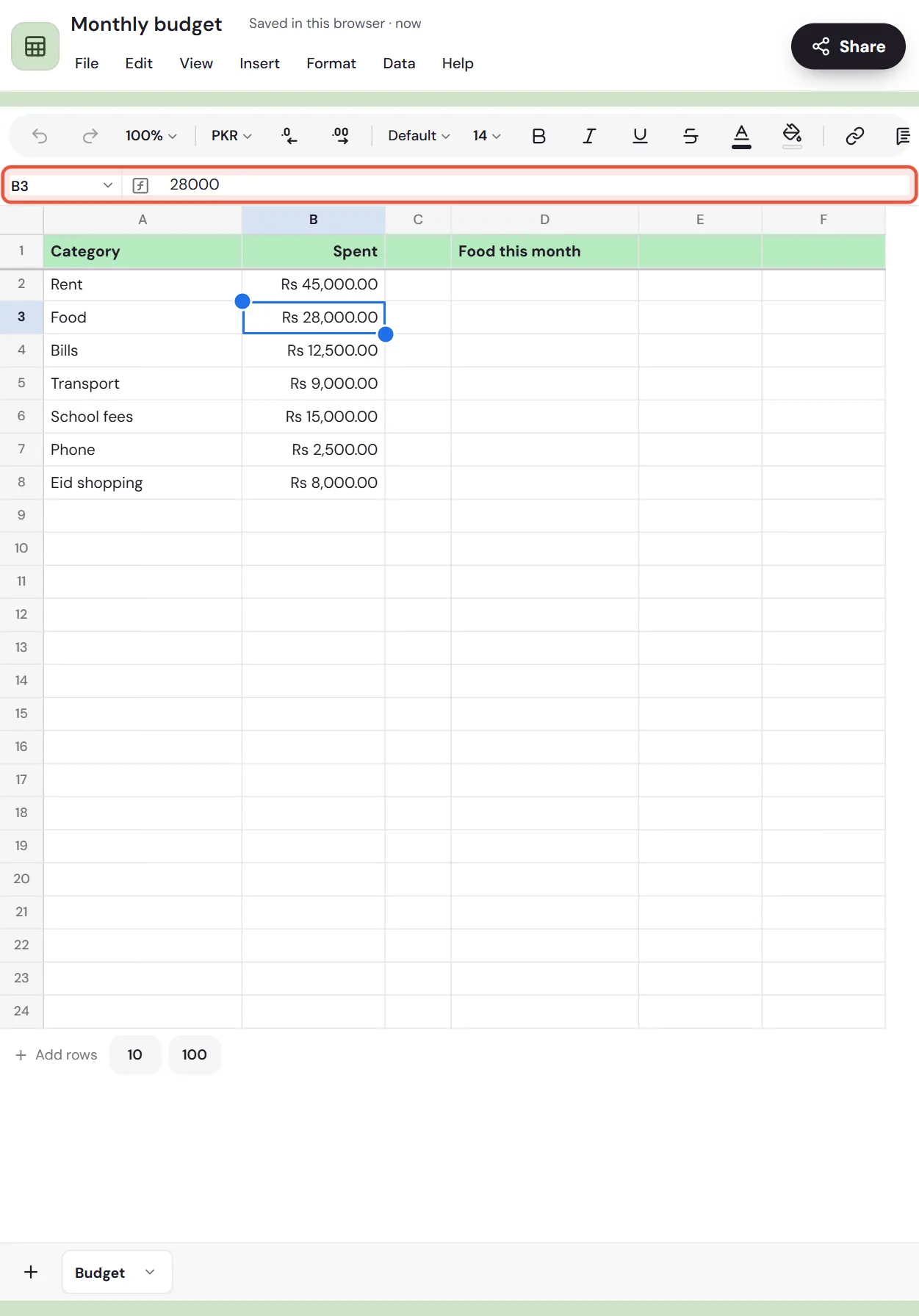Open the Help menu
This screenshot has width=919, height=1316.
pos(458,63)
